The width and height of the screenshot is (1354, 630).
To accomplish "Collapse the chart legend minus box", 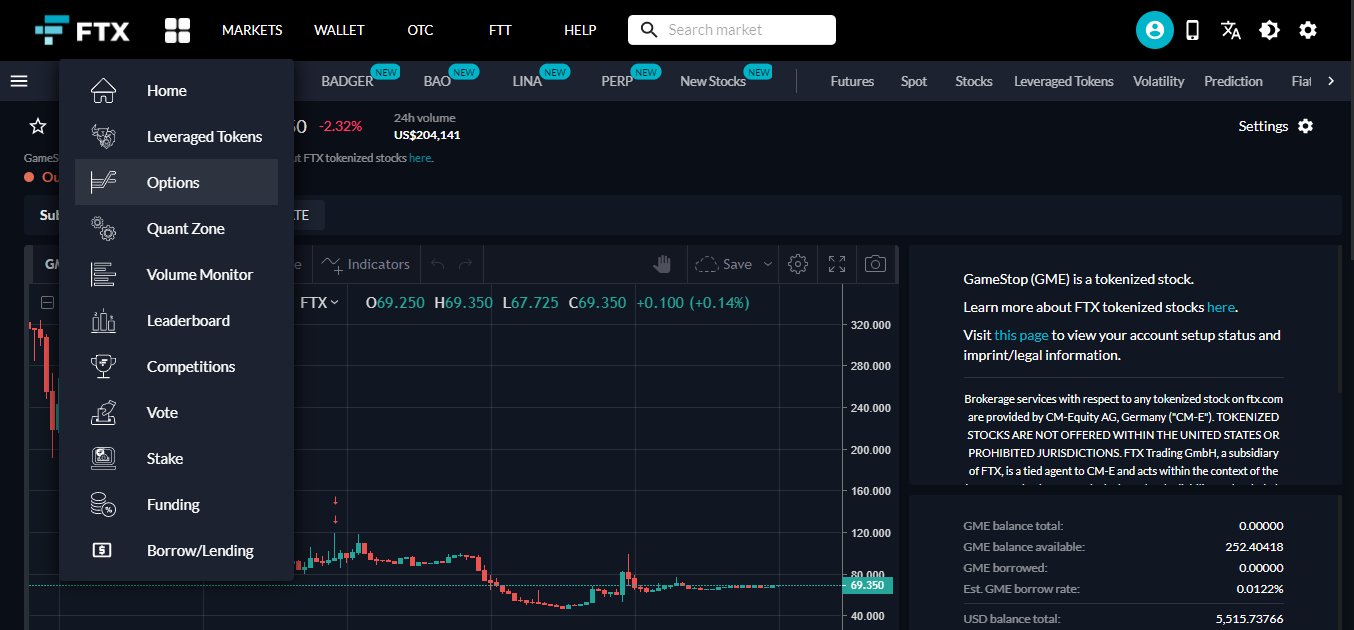I will [47, 303].
